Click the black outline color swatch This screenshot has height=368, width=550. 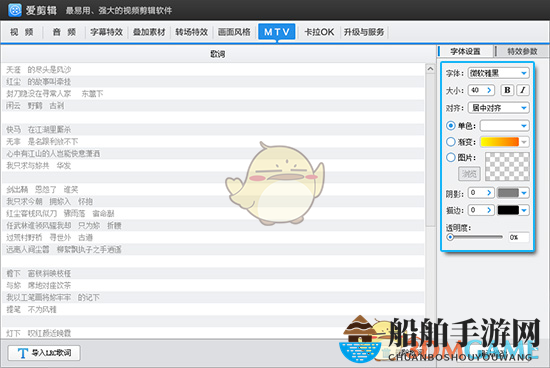[x=508, y=210]
